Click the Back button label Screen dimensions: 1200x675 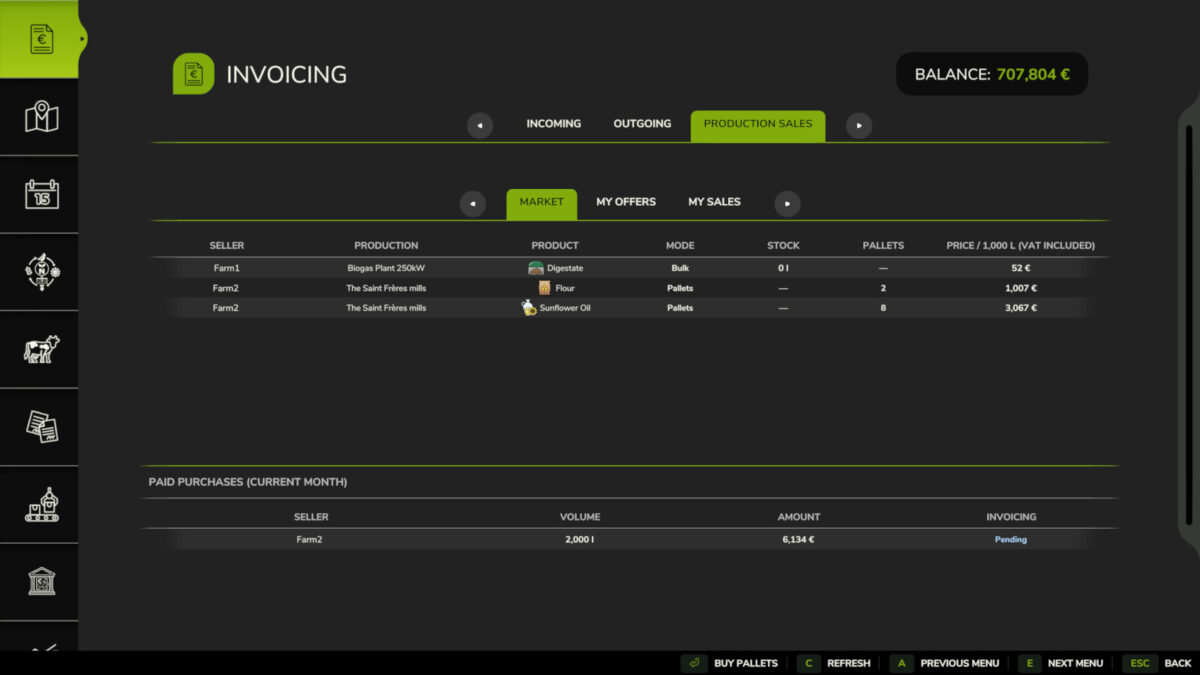1178,663
